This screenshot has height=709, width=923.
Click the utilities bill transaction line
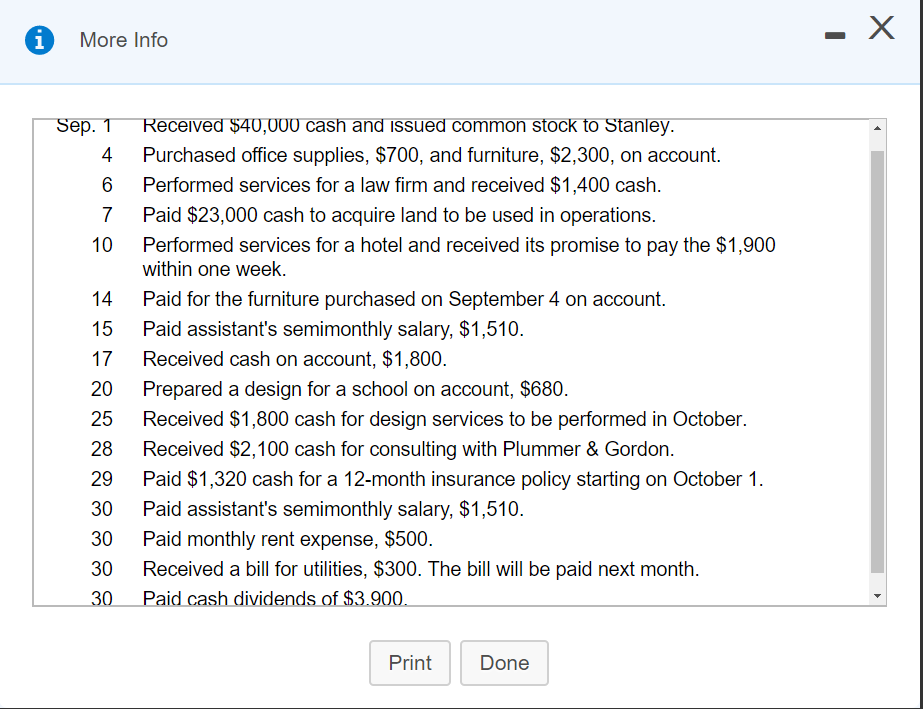421,569
